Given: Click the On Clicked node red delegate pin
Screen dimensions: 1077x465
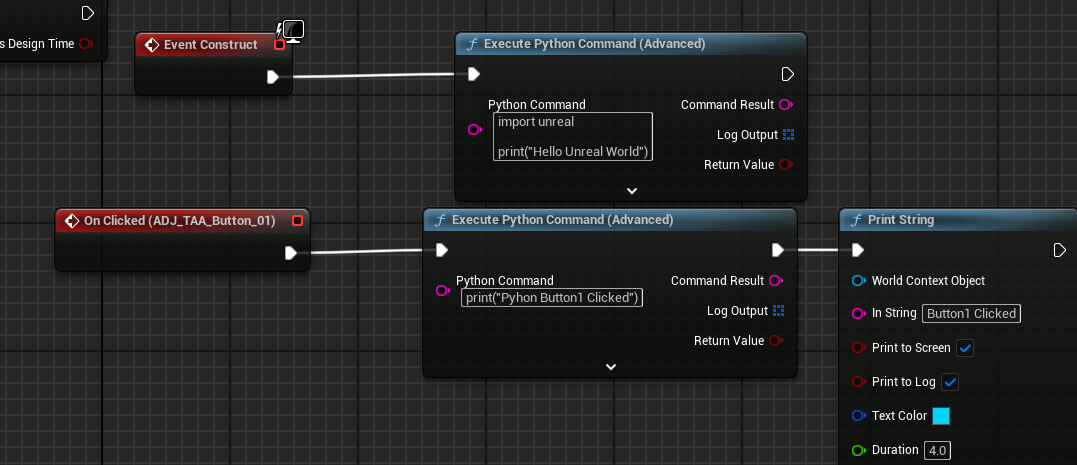Looking at the screenshot, I should [297, 220].
